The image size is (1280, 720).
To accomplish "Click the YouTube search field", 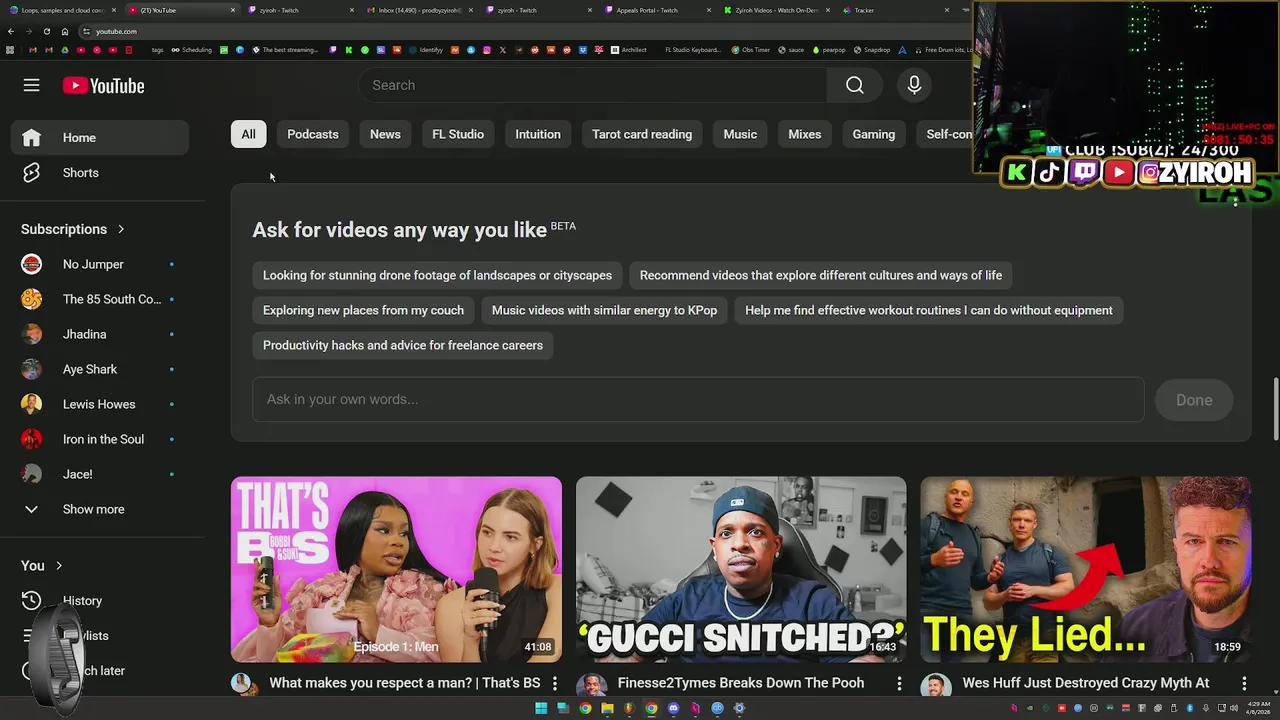I will [593, 85].
